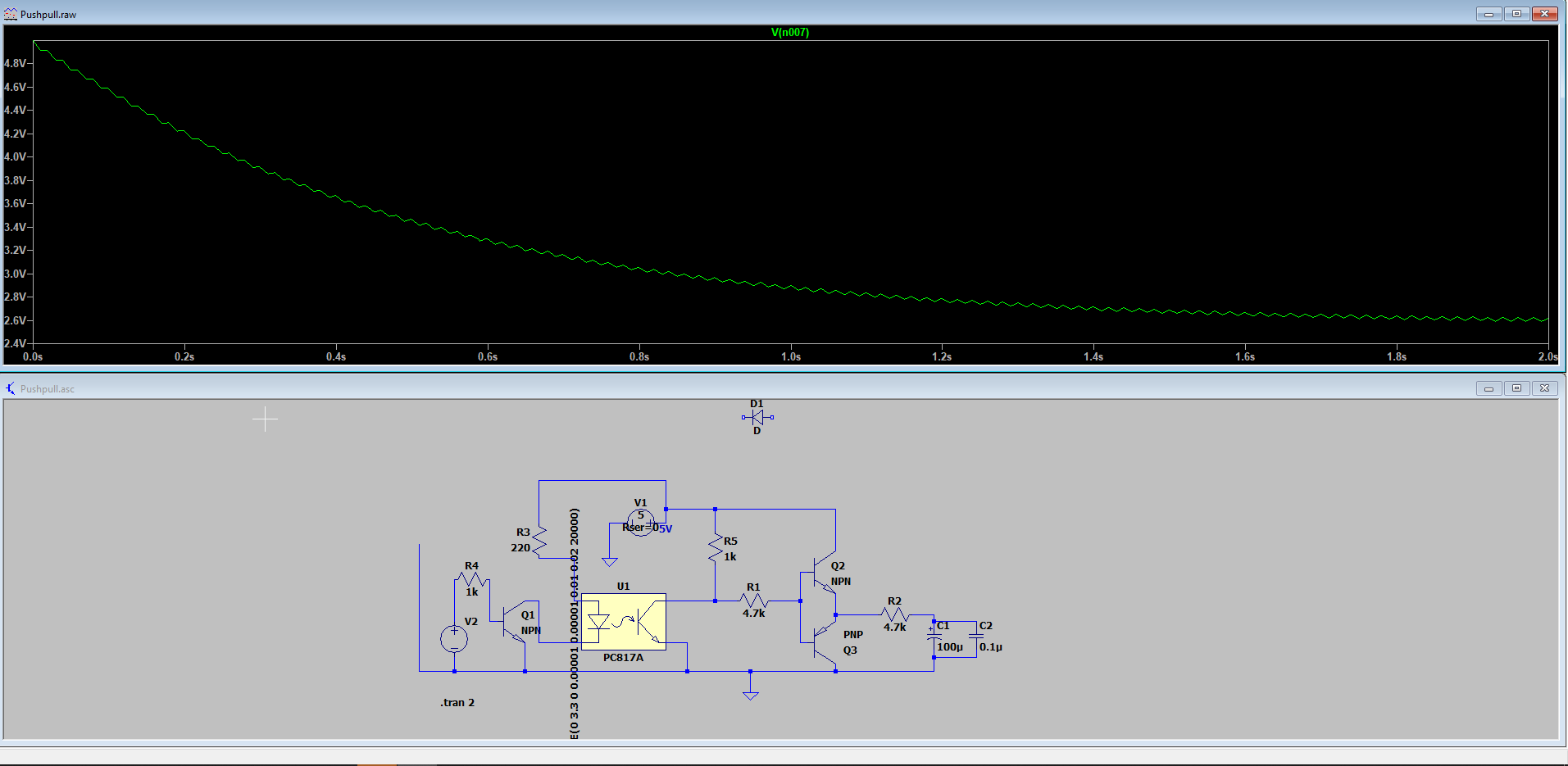Click the Q1 NPN transistor symbol
The image size is (1568, 766).
(x=514, y=622)
